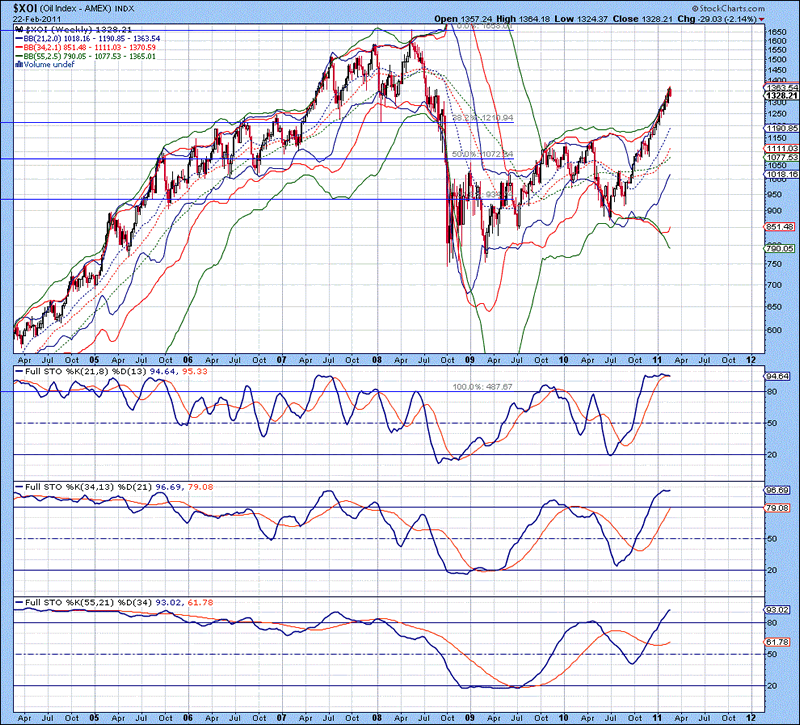Click the red 851.48 price axis tag
Screen dimensions: 800x725
[x=780, y=226]
